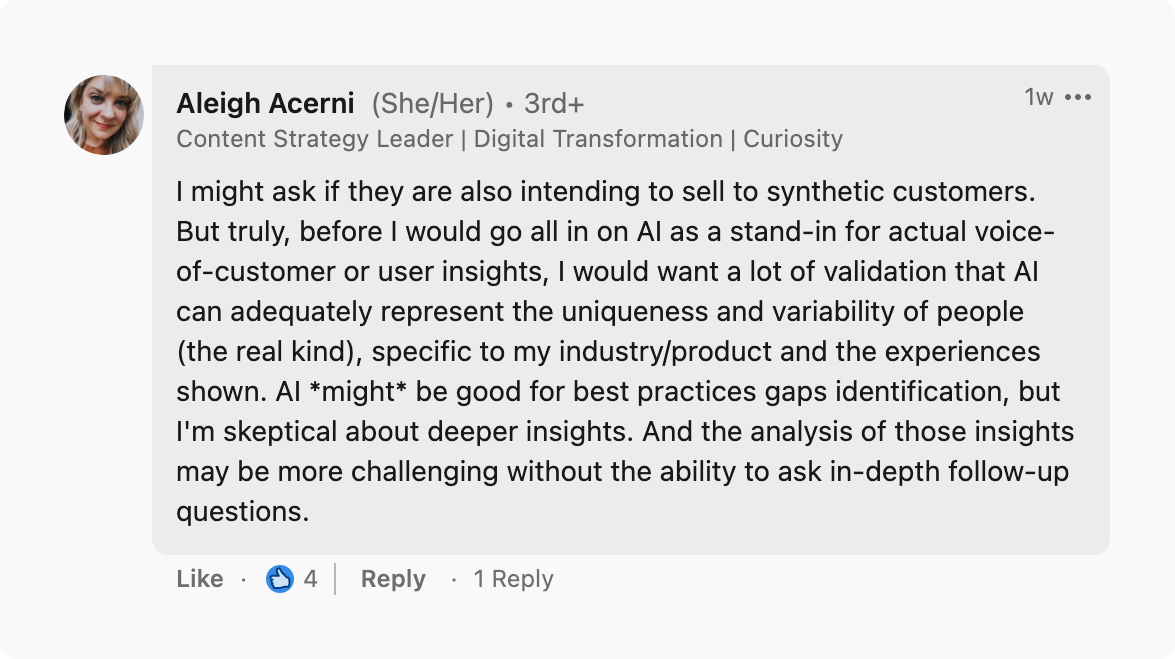View the 4 reactions count
Viewport: 1175px width, 659px height.
(310, 579)
